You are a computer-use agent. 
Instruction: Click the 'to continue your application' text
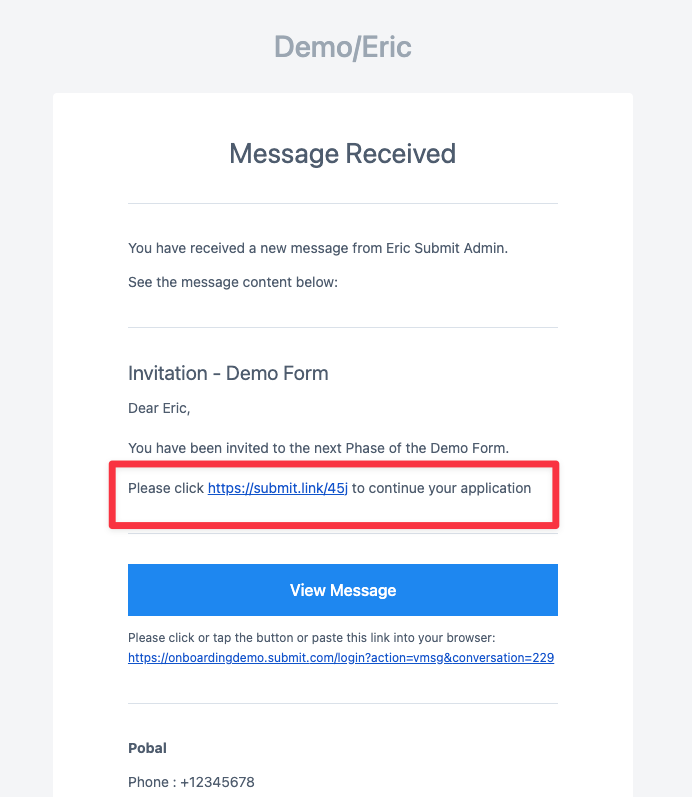click(441, 488)
